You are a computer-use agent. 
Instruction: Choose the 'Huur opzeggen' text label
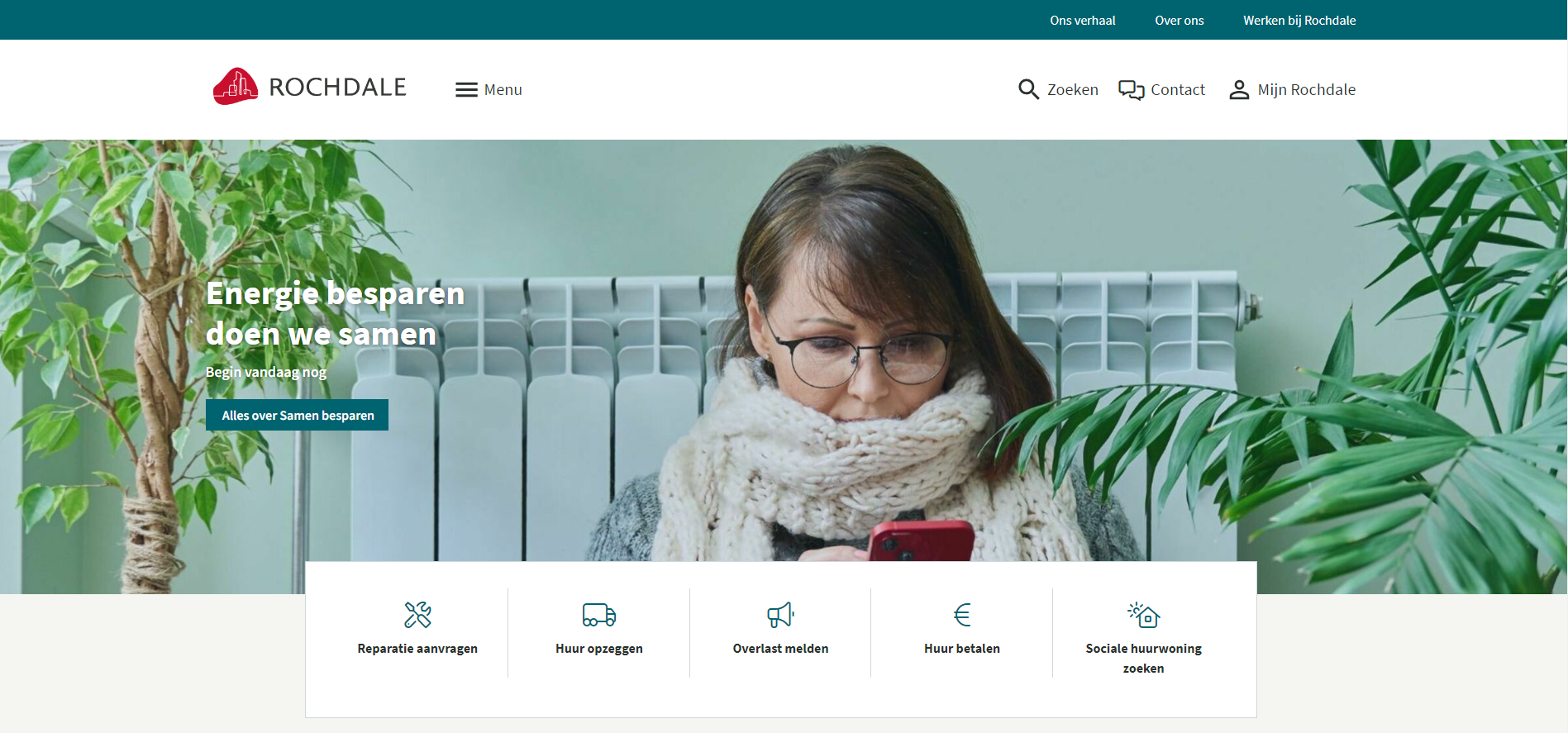599,649
